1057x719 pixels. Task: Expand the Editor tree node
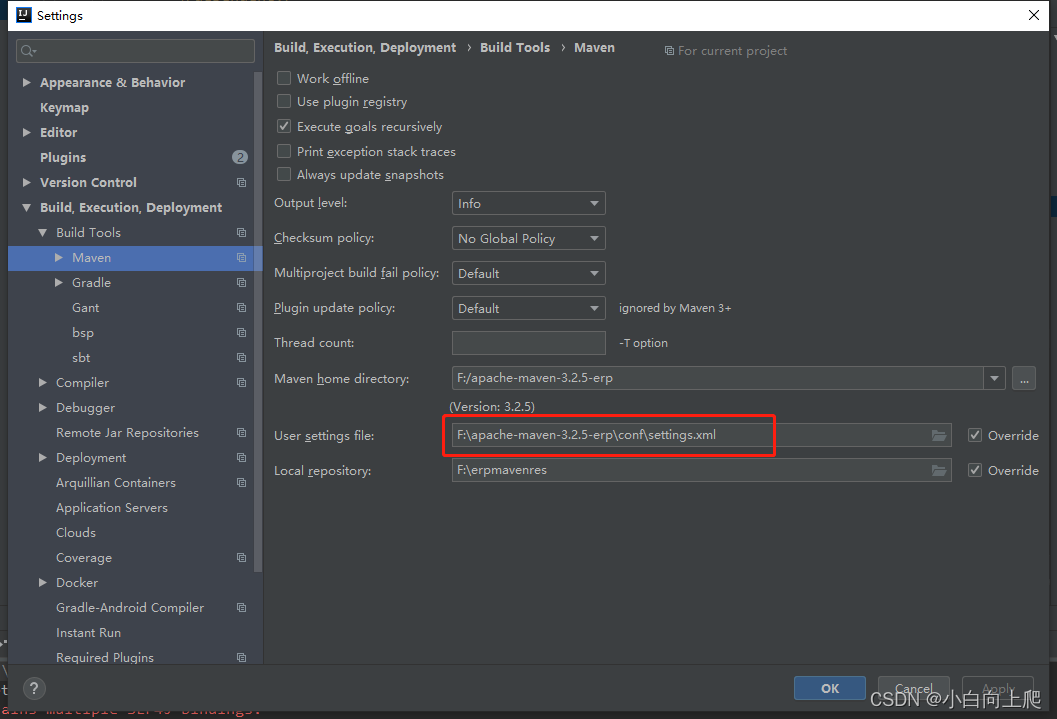coord(26,132)
